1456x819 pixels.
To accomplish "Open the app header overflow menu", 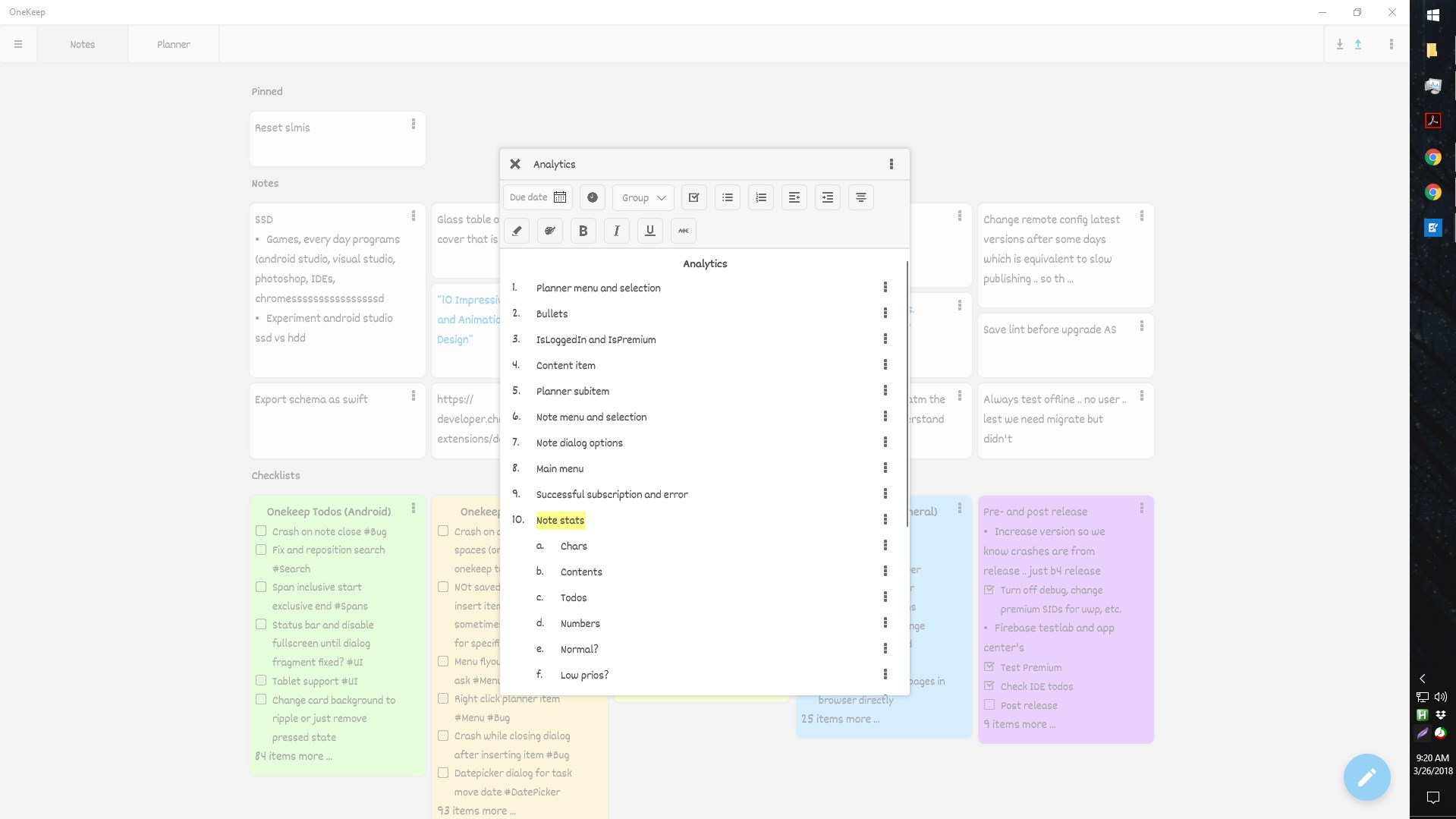I will tap(1392, 44).
